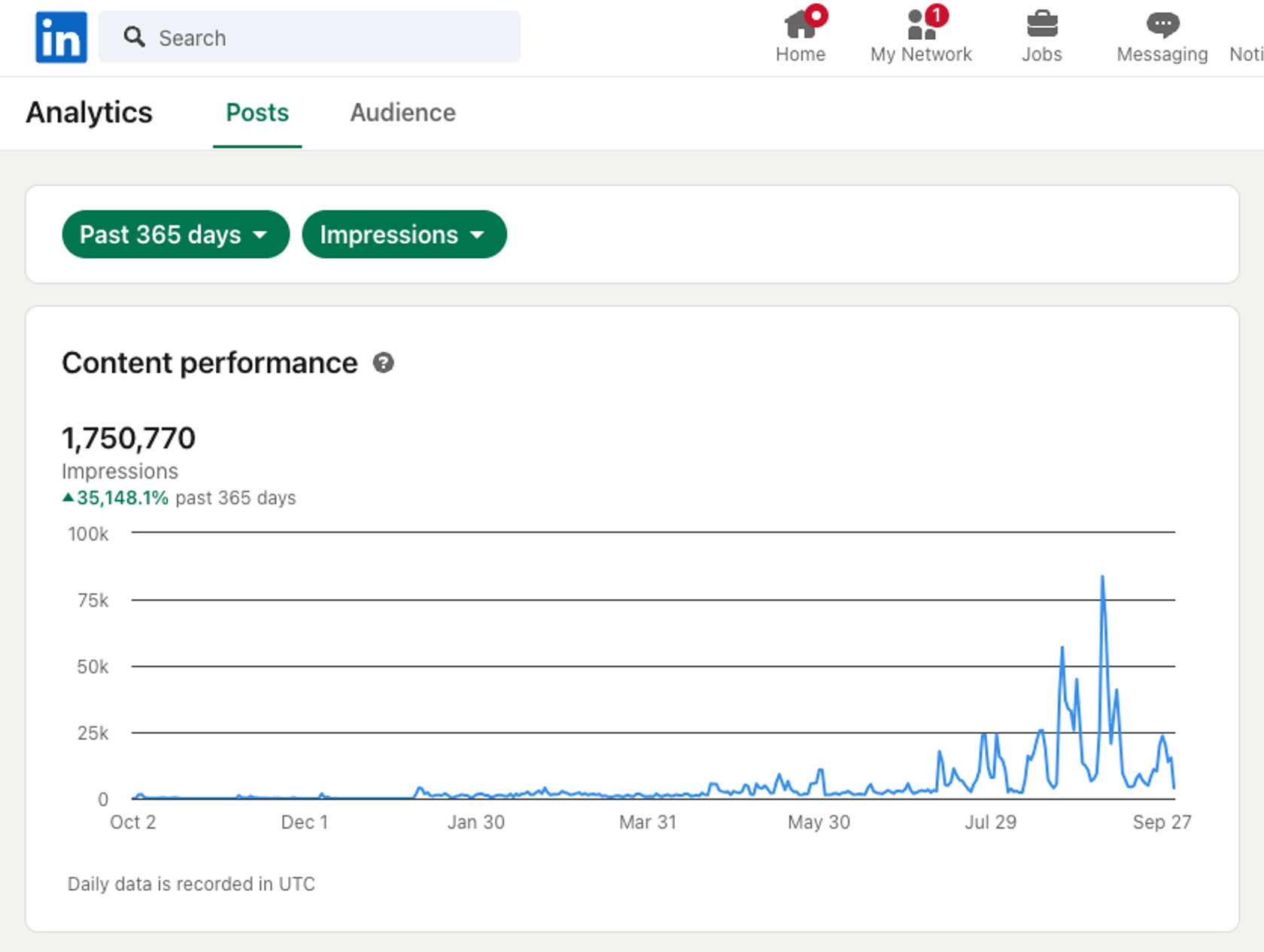Open Messaging speech bubble icon
Image resolution: width=1264 pixels, height=952 pixels.
1162,25
